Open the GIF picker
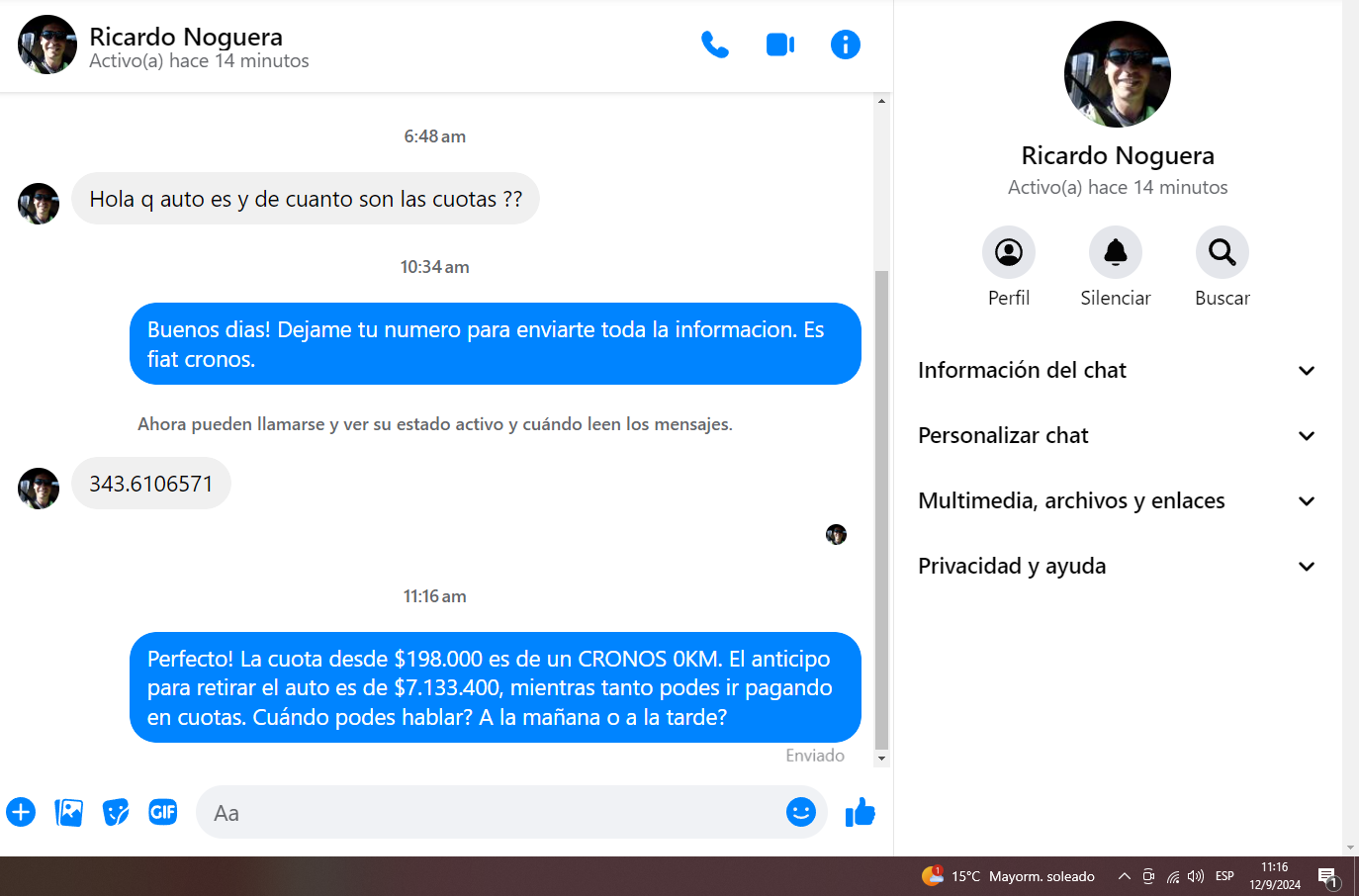Image resolution: width=1359 pixels, height=896 pixels. click(x=163, y=812)
